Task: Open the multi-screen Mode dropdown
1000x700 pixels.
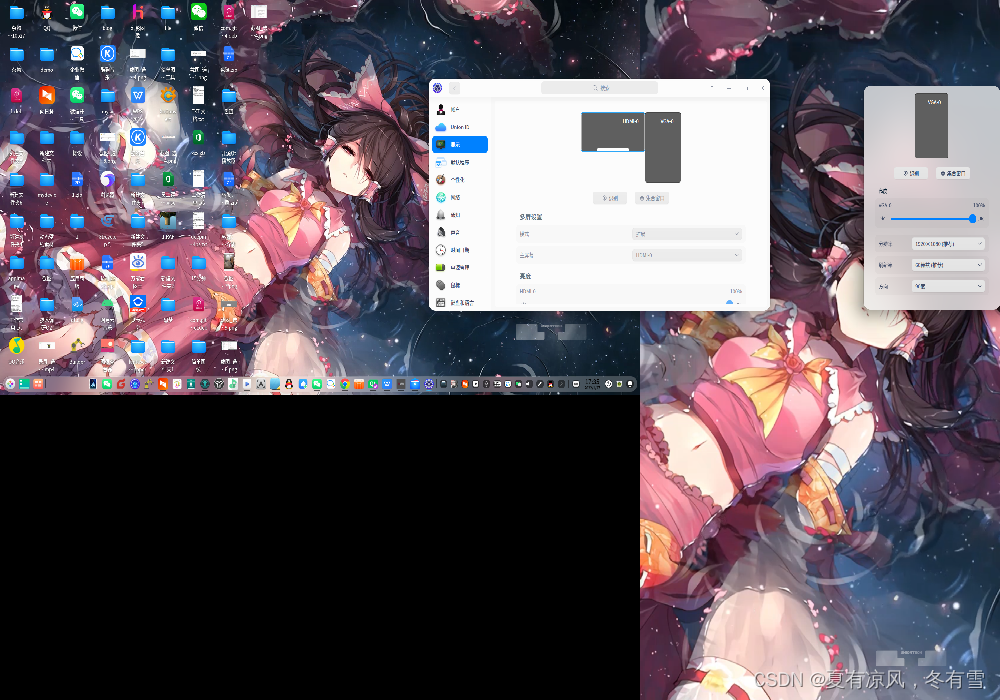Action: [x=687, y=234]
